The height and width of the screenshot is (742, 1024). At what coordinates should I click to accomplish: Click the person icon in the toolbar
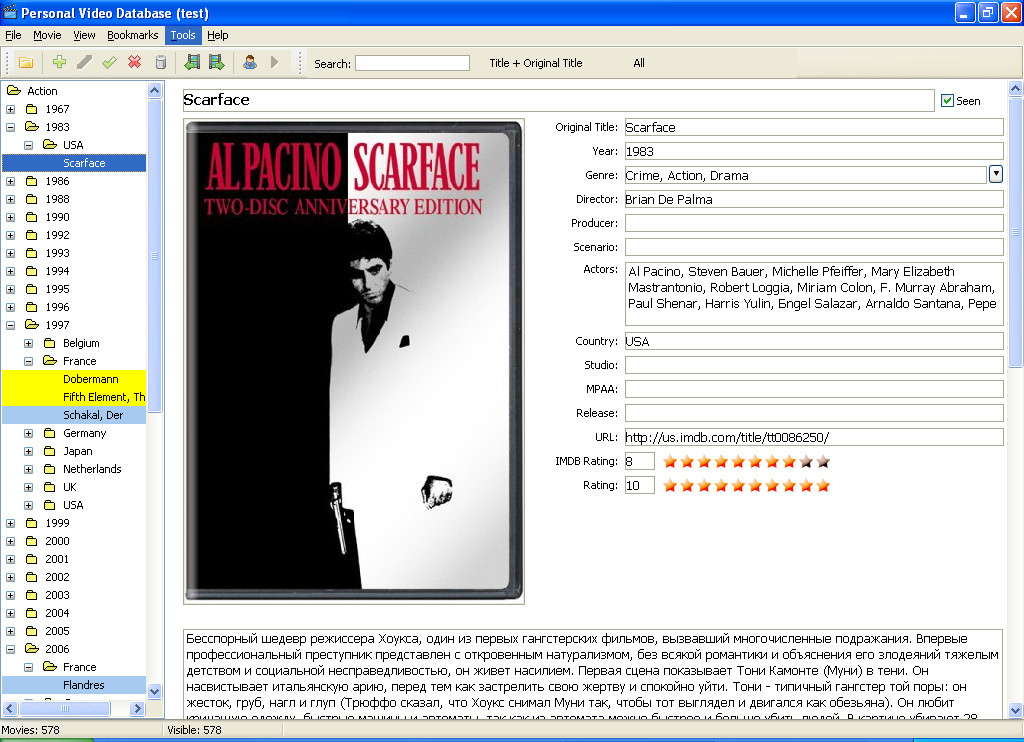tap(249, 62)
